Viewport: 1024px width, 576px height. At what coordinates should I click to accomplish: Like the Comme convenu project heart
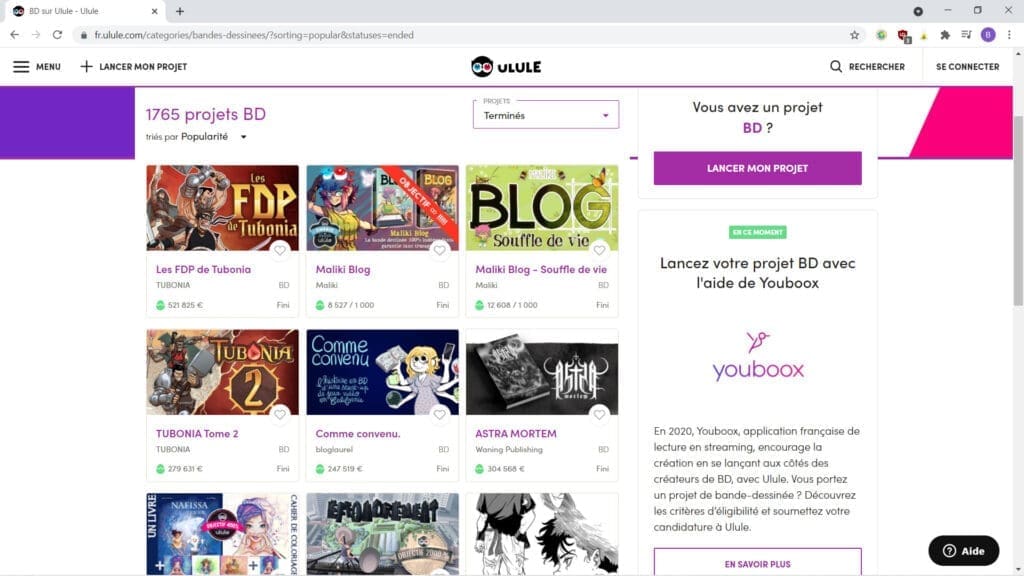pyautogui.click(x=440, y=414)
